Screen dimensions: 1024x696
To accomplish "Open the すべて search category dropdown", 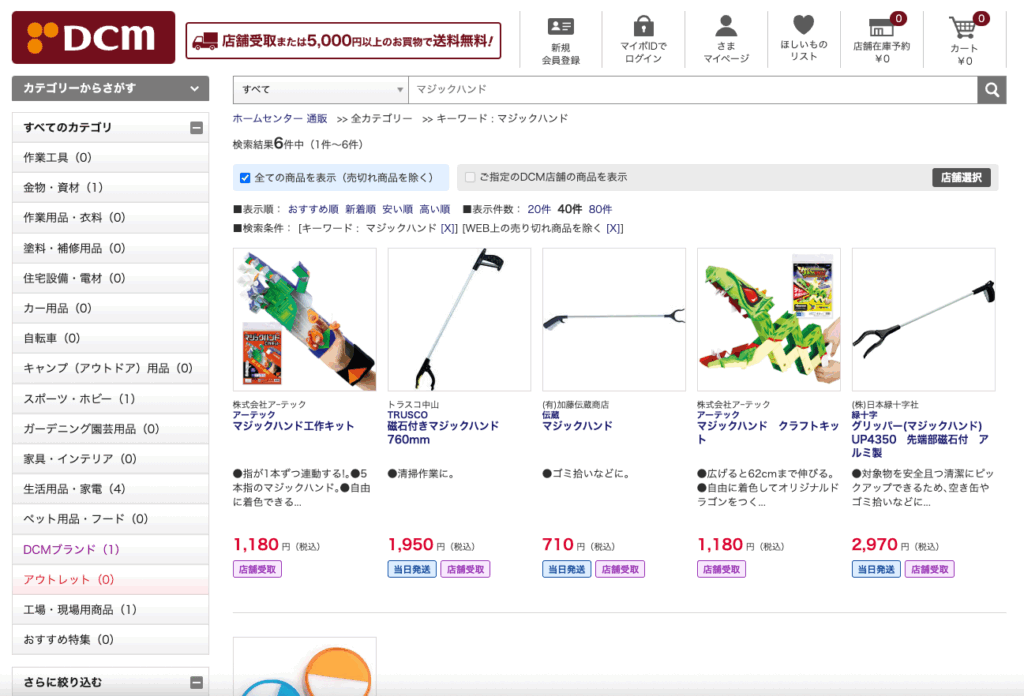I will 321,90.
